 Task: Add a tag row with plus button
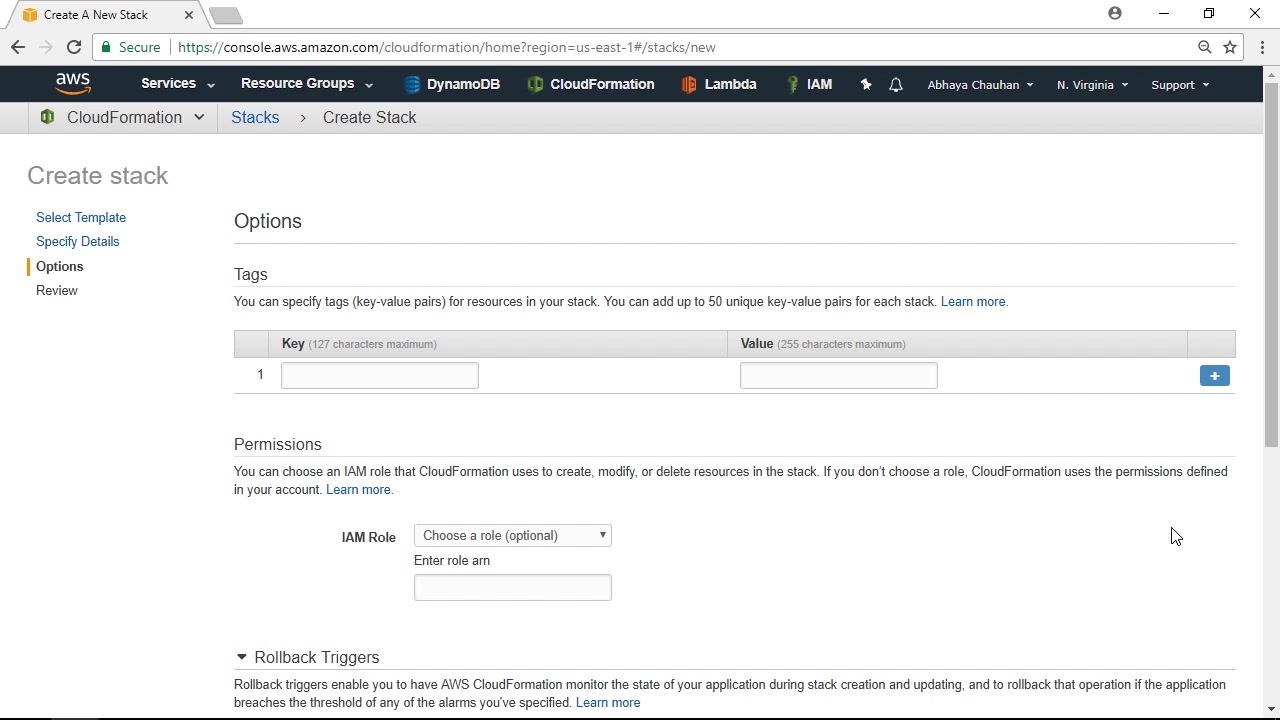tap(1215, 376)
